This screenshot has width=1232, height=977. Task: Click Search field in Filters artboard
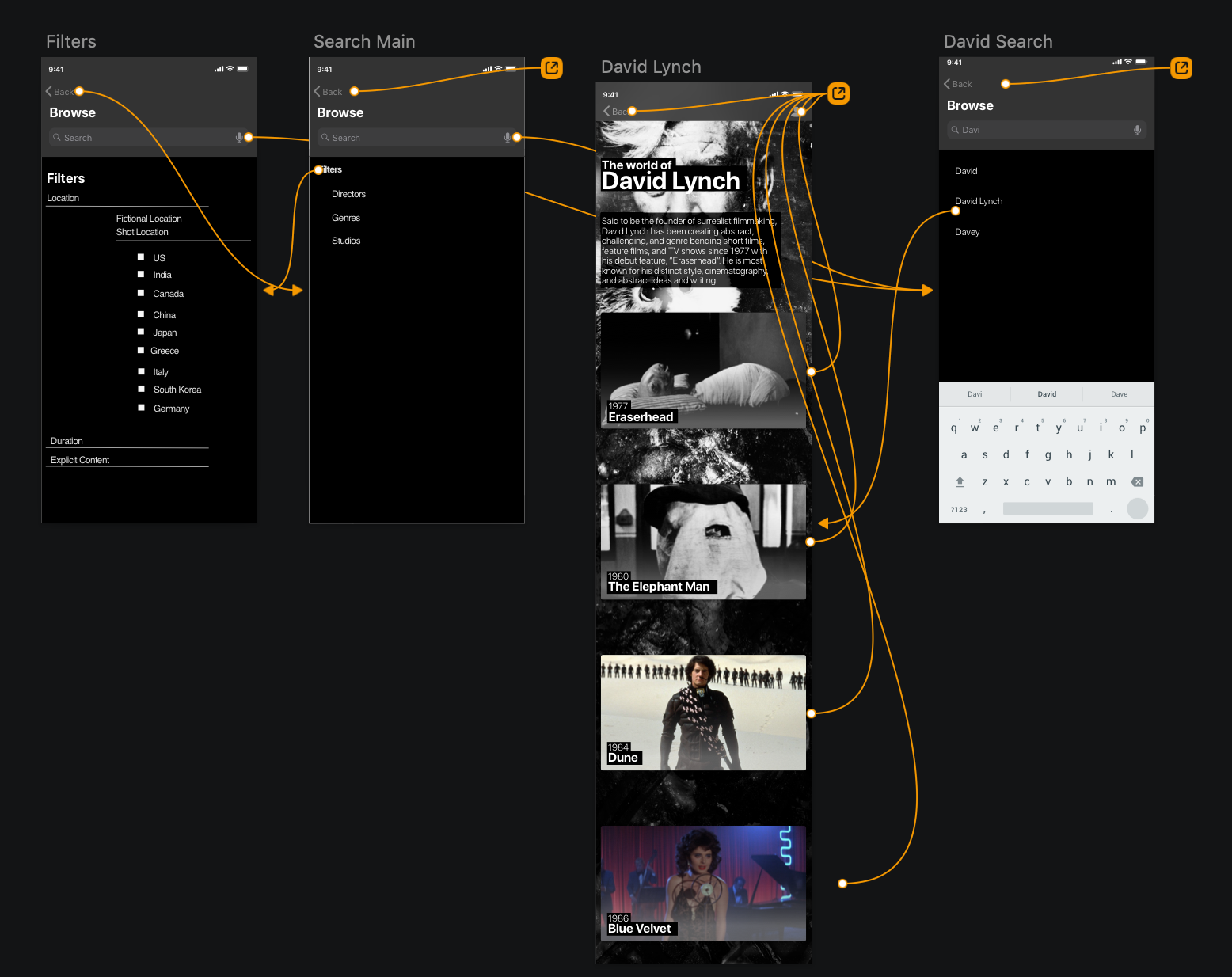150,138
